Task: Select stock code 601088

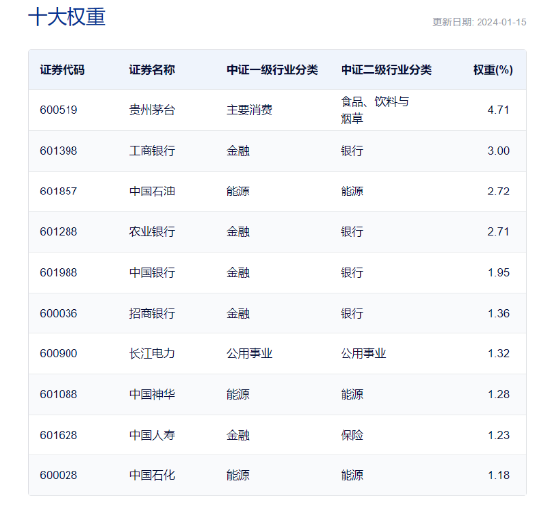Action: pyautogui.click(x=58, y=394)
